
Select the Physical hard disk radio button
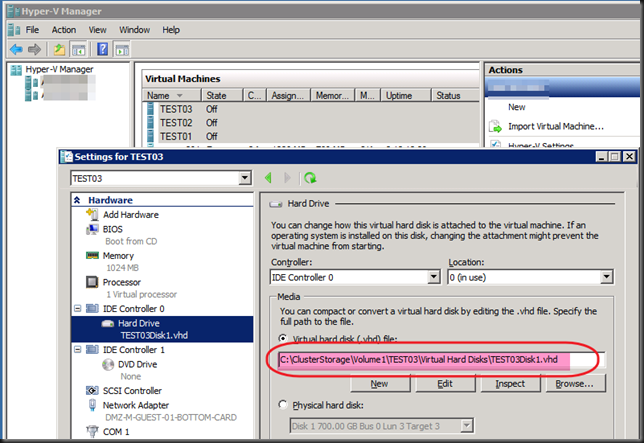point(283,405)
